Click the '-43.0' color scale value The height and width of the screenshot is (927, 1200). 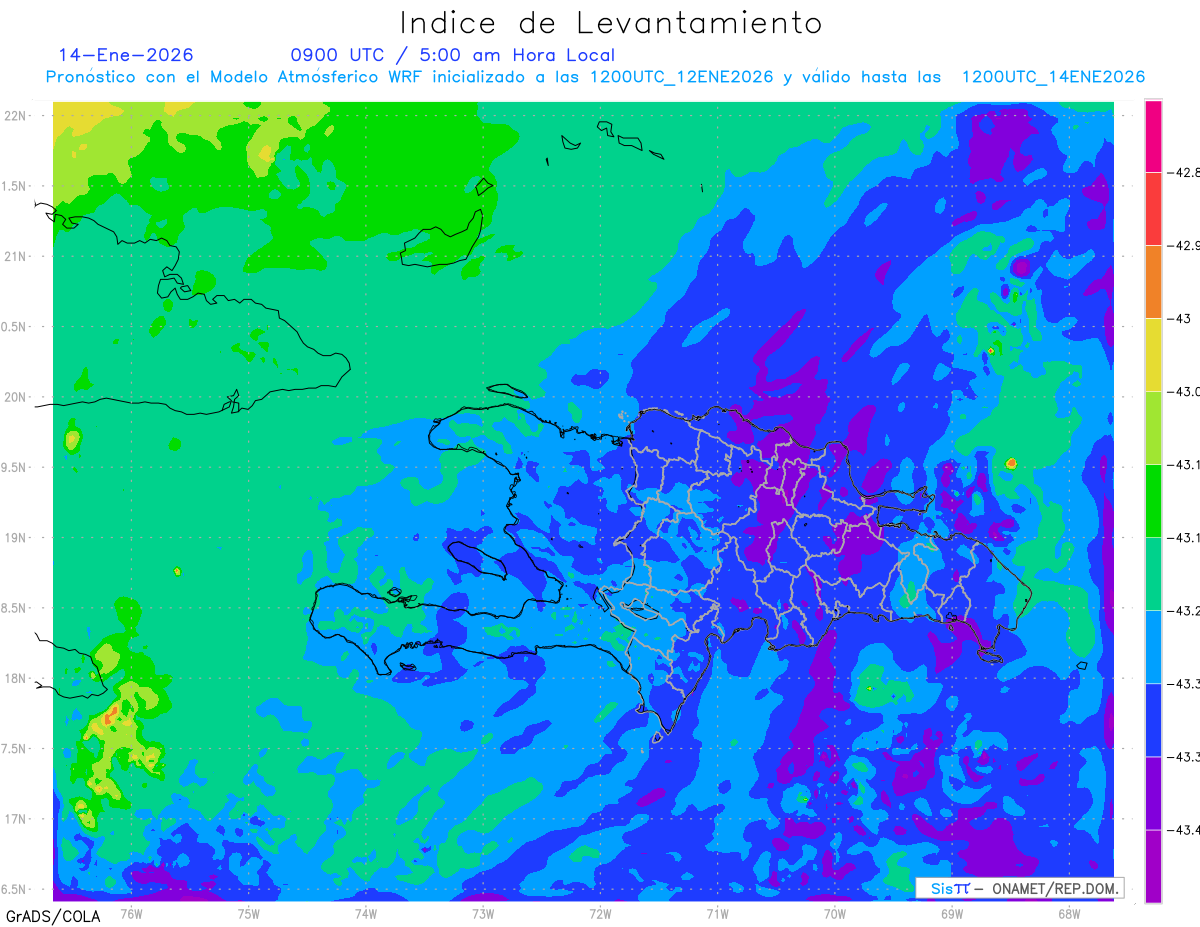[1185, 392]
